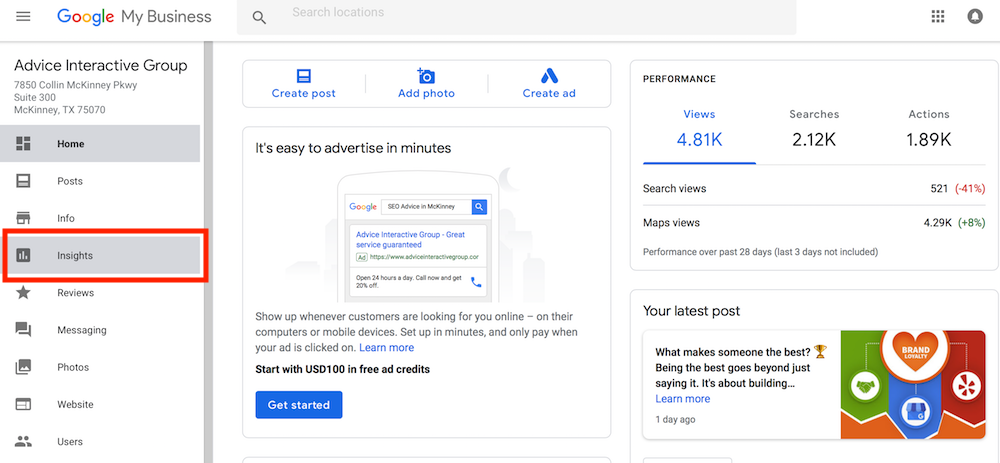Screen dimensions: 1000x463
Task: Click the Info storefront icon
Action: 23,218
